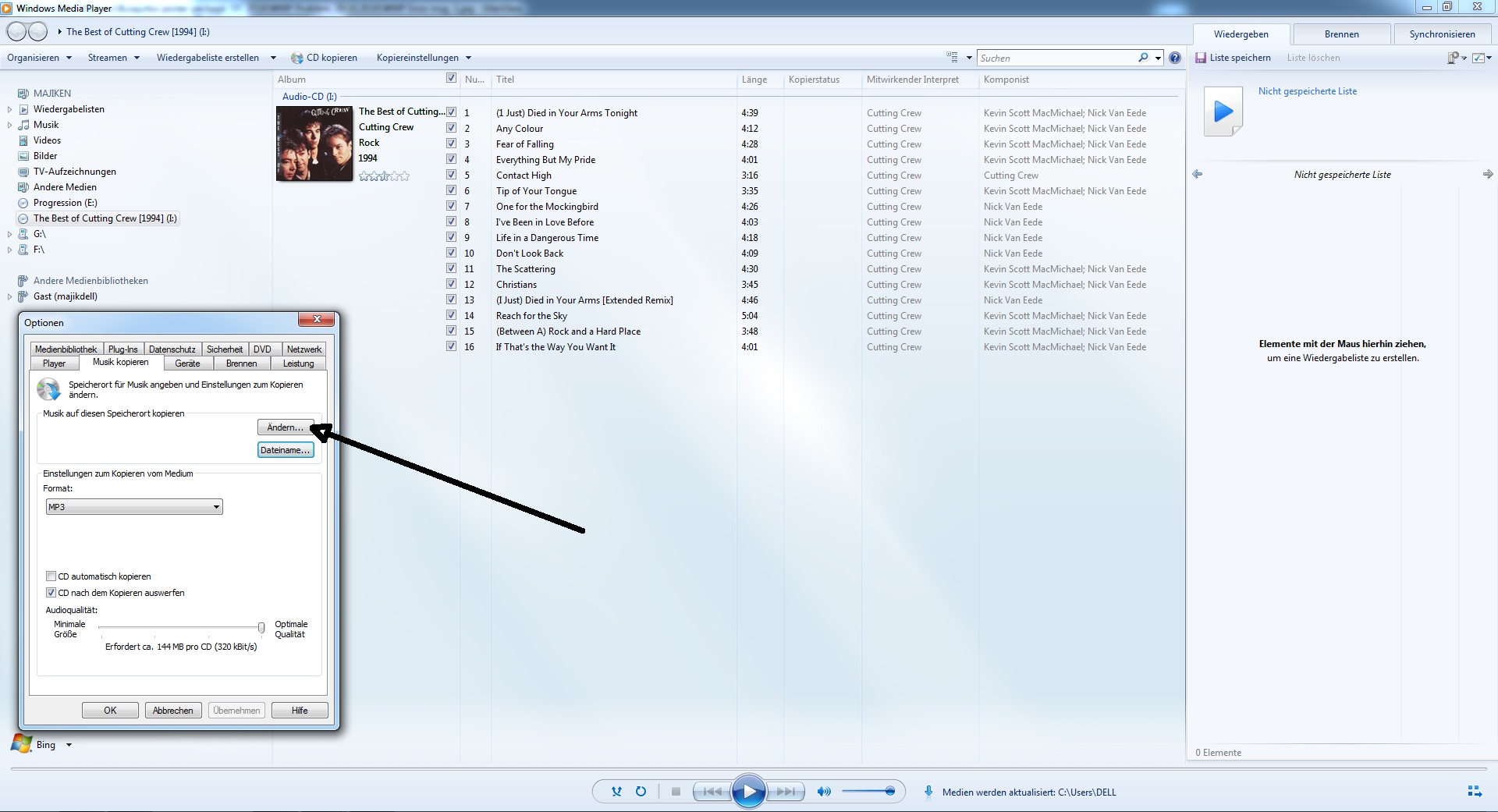Open the Medienbibliothek options tab
This screenshot has width=1498, height=812.
pos(66,349)
